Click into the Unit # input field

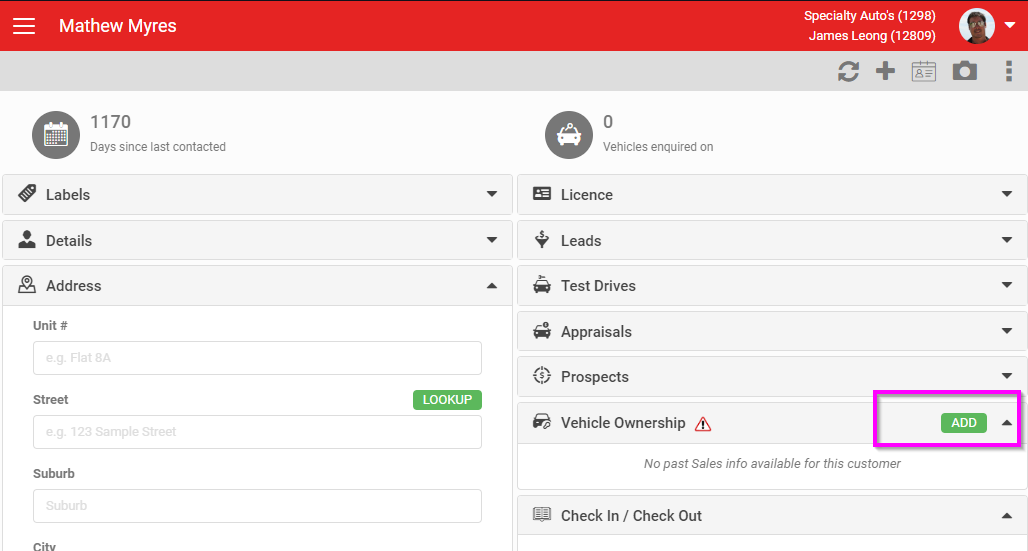point(258,357)
